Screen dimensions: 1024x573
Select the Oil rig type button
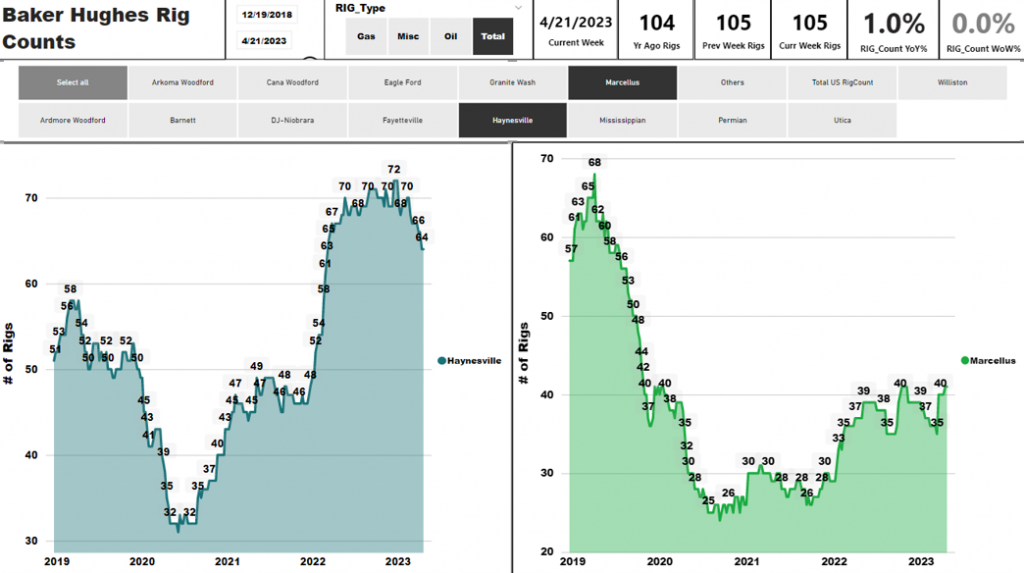tap(451, 37)
